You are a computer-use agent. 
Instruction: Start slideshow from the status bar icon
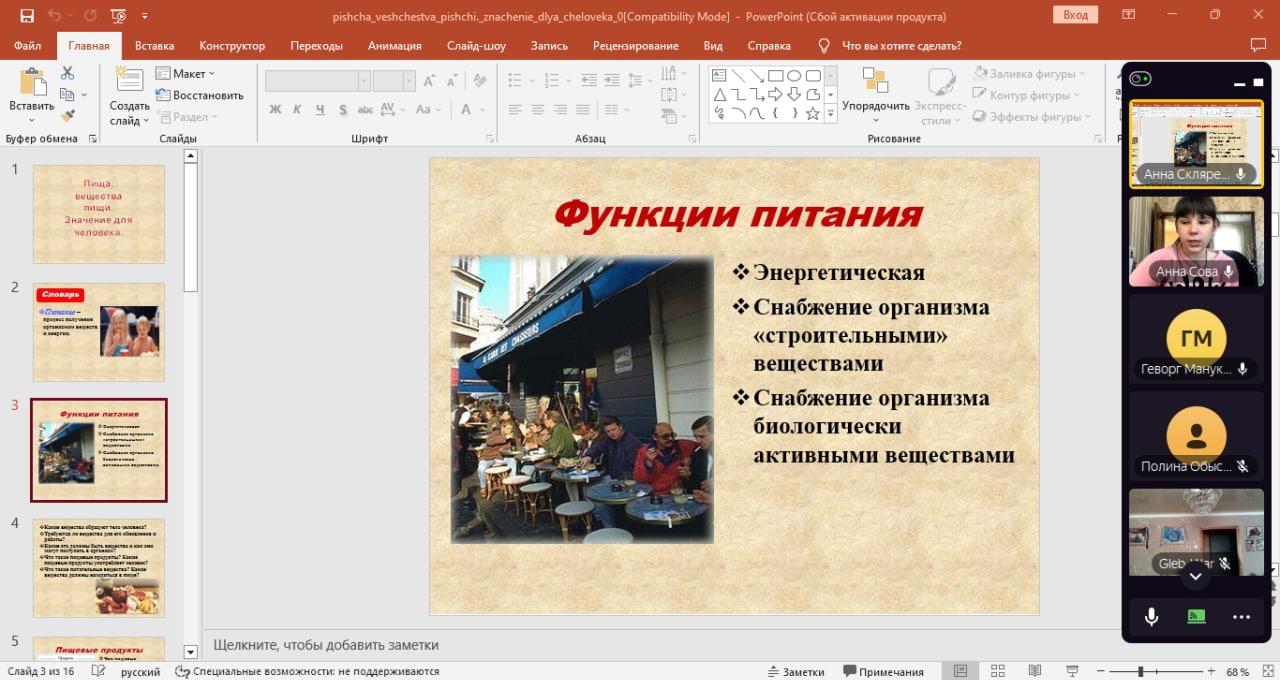[1072, 671]
